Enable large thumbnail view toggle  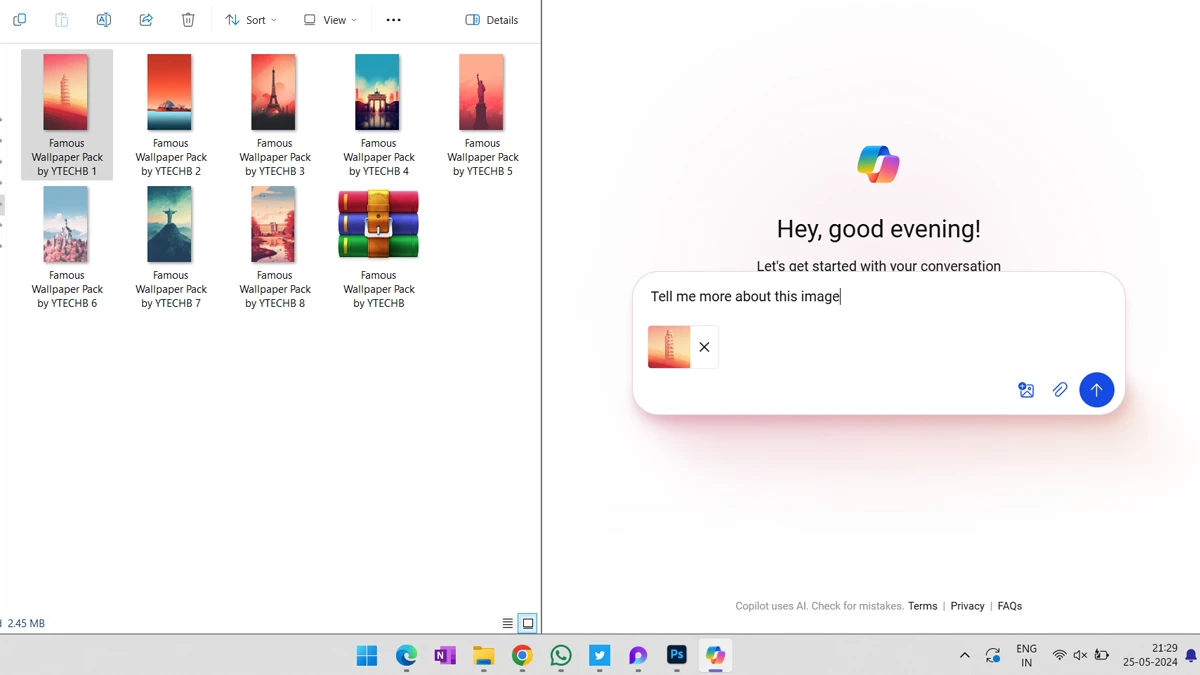pos(527,622)
